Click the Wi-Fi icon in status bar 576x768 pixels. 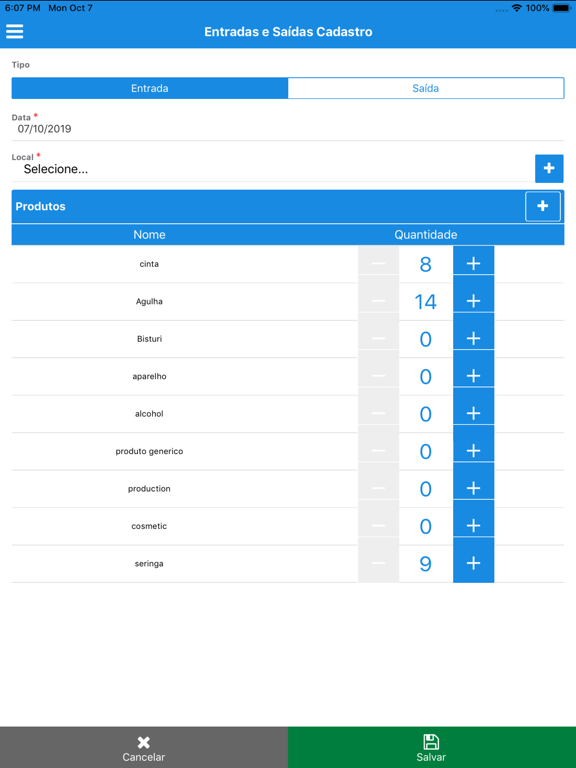pyautogui.click(x=516, y=8)
